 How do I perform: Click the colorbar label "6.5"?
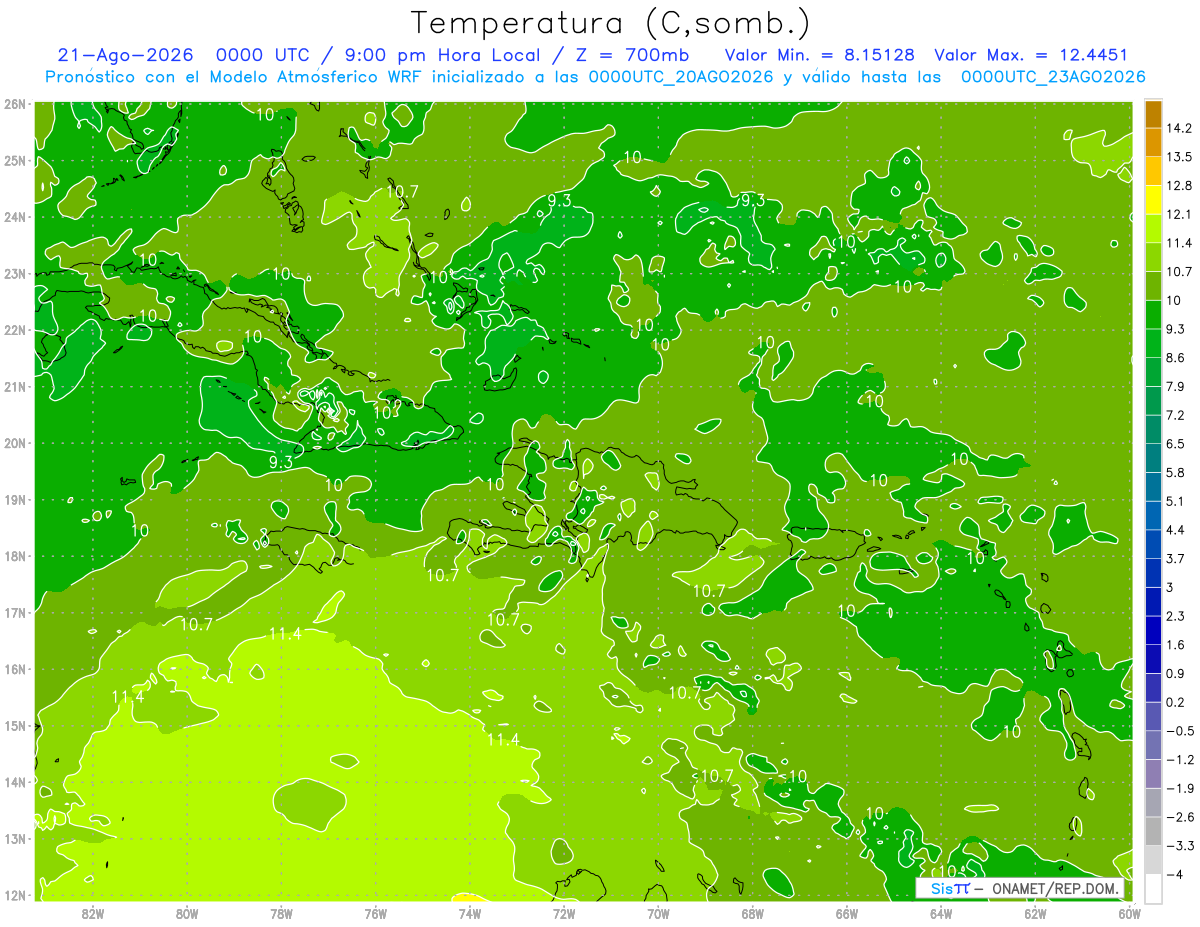[1175, 444]
